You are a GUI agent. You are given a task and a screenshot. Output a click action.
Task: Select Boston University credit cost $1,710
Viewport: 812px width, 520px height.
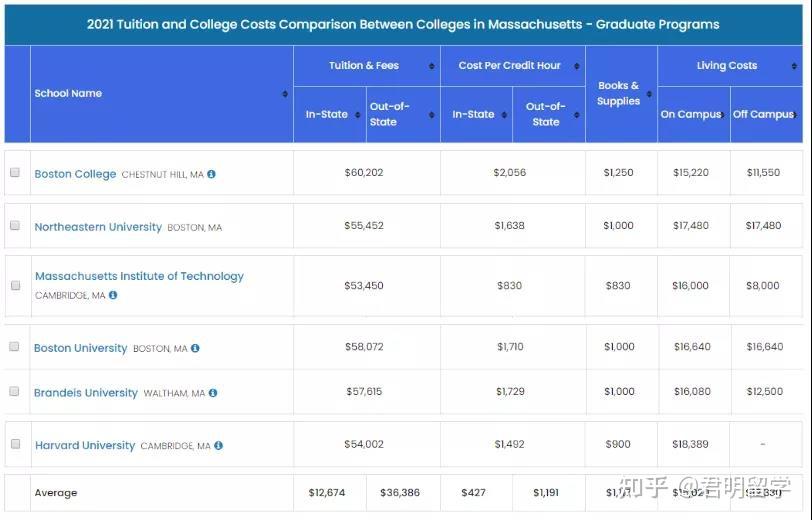pyautogui.click(x=510, y=346)
